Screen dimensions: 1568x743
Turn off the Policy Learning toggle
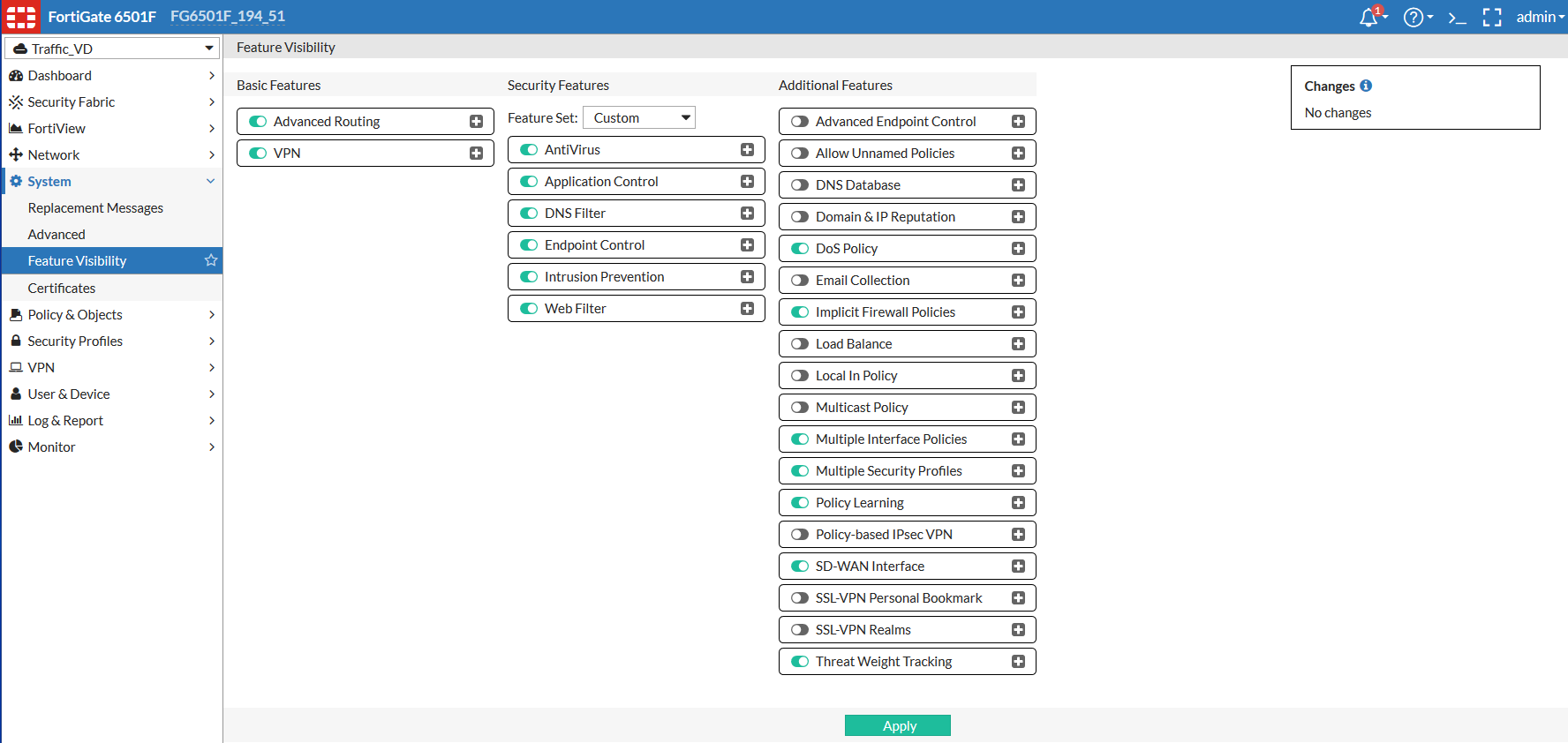pyautogui.click(x=800, y=503)
